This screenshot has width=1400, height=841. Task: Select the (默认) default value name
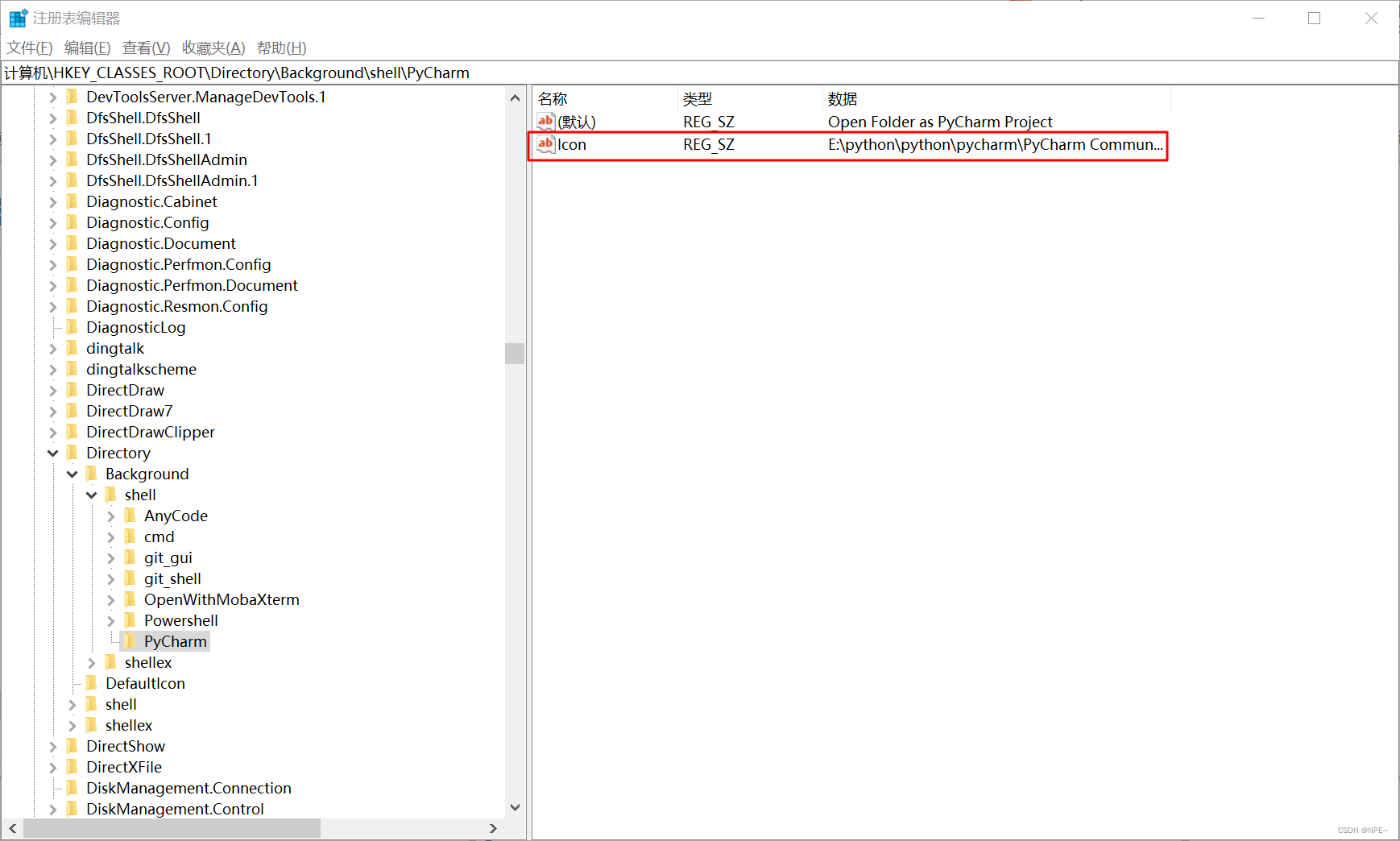577,122
